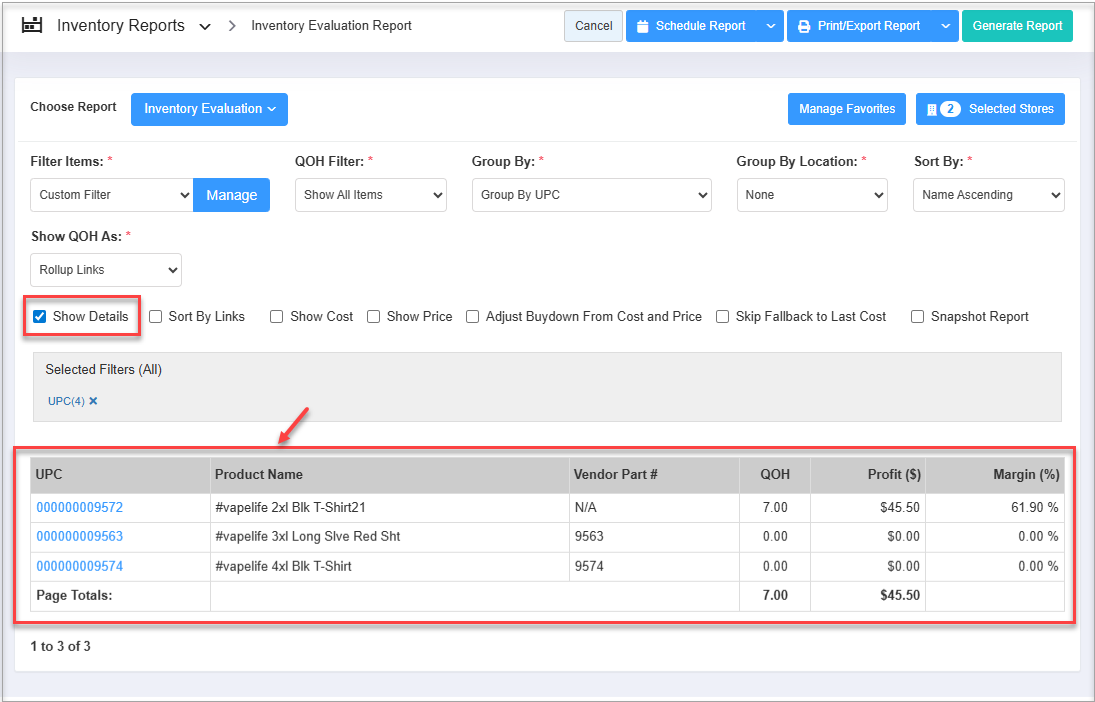Expand the Inventory Reports title chevron
The image size is (1095, 702).
[205, 27]
